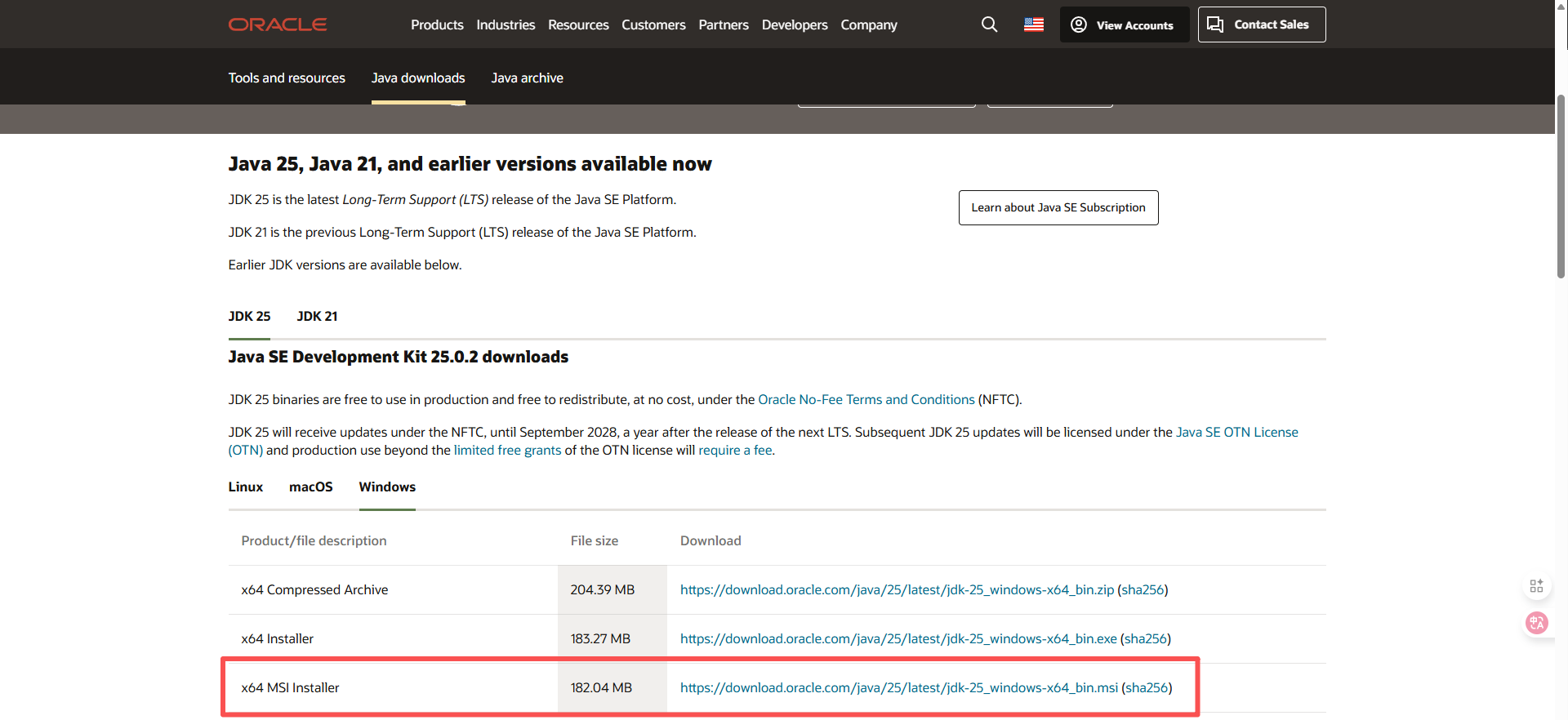Click Contact Sales button
1568x720 pixels.
[x=1261, y=24]
